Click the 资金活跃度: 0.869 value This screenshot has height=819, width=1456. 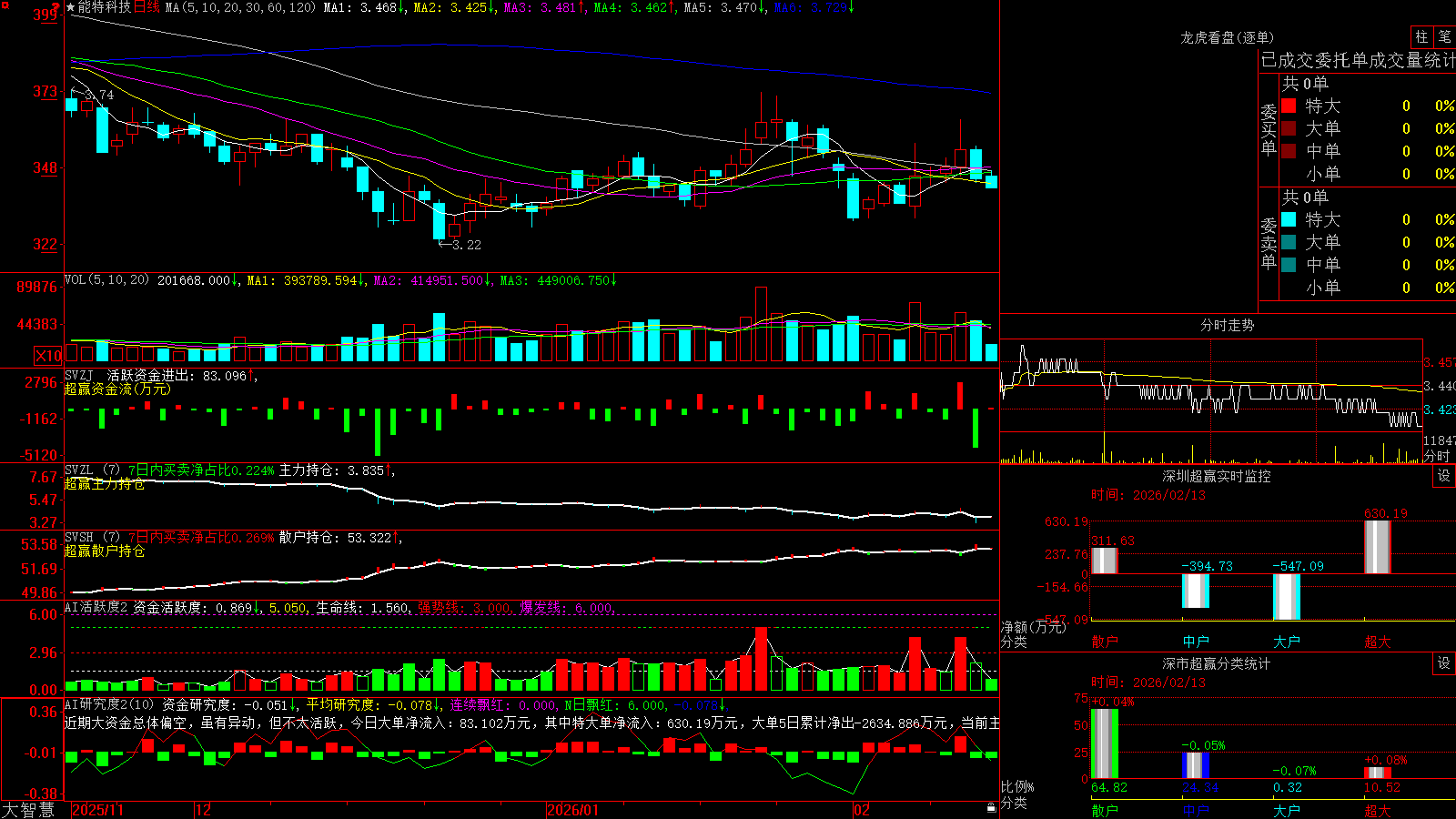pos(193,608)
